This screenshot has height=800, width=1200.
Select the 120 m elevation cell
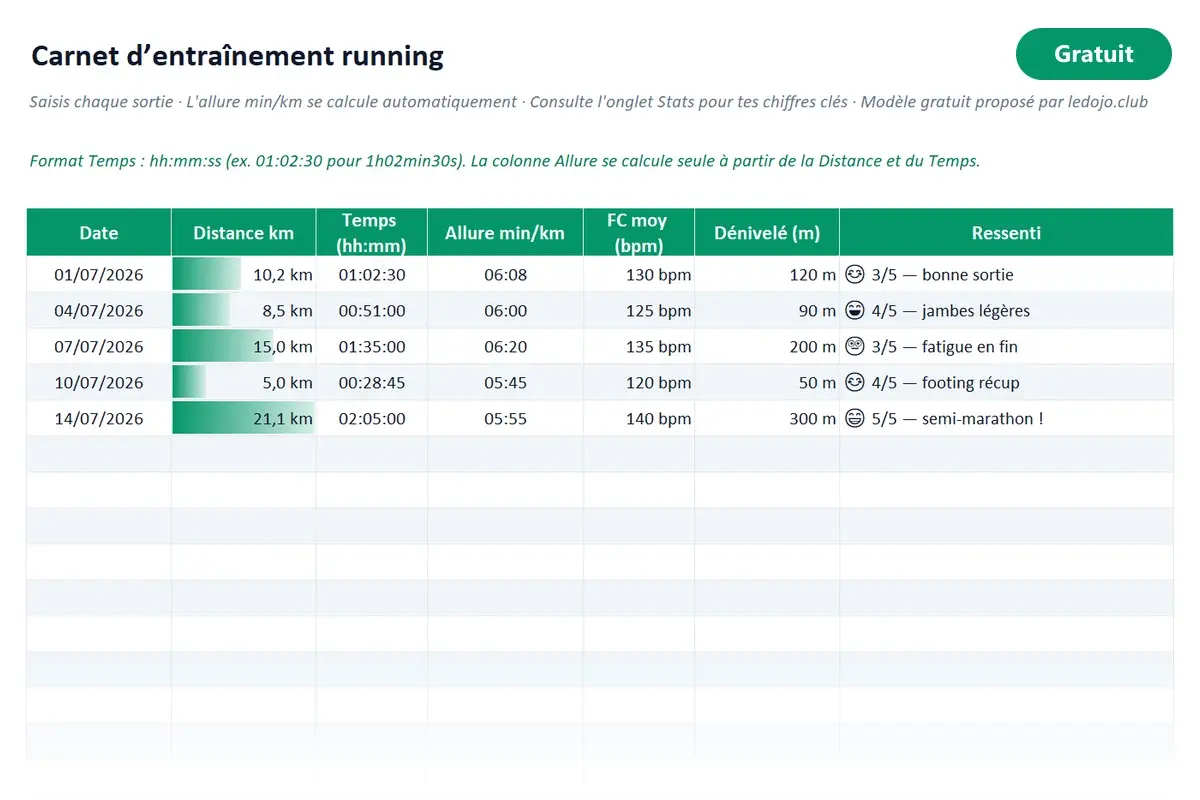coord(767,275)
